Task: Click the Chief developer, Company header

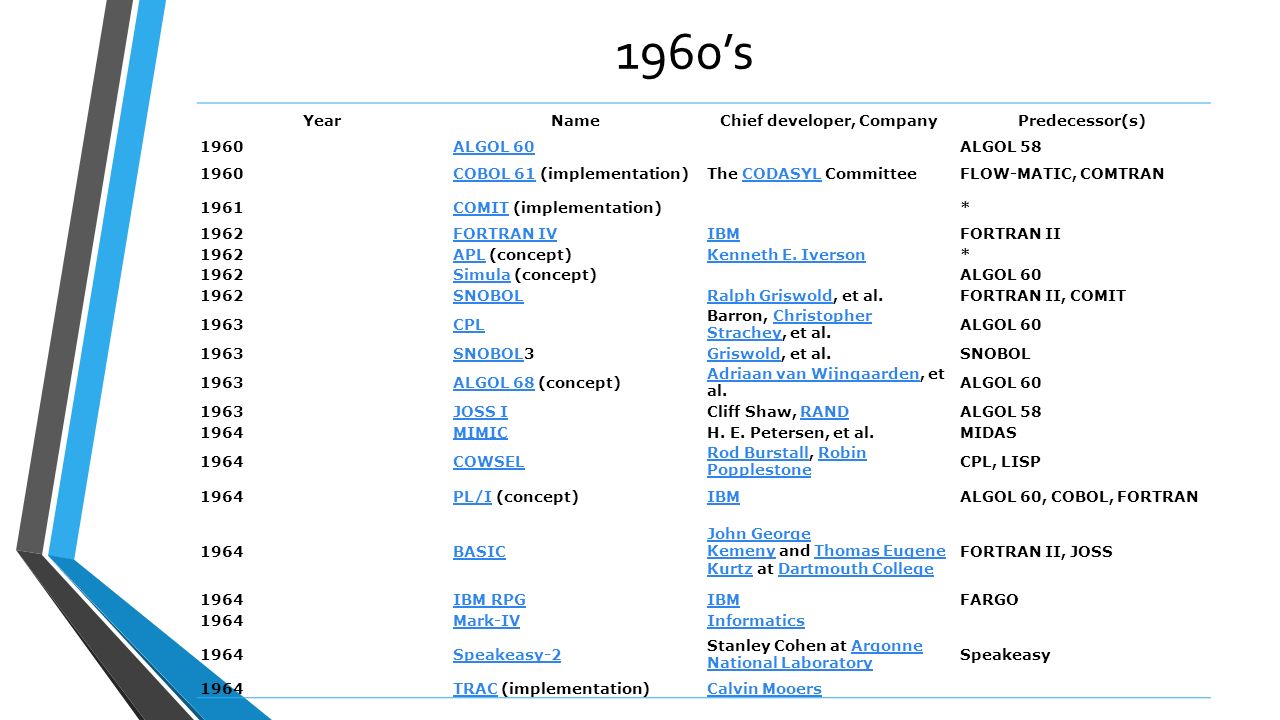Action: point(829,121)
